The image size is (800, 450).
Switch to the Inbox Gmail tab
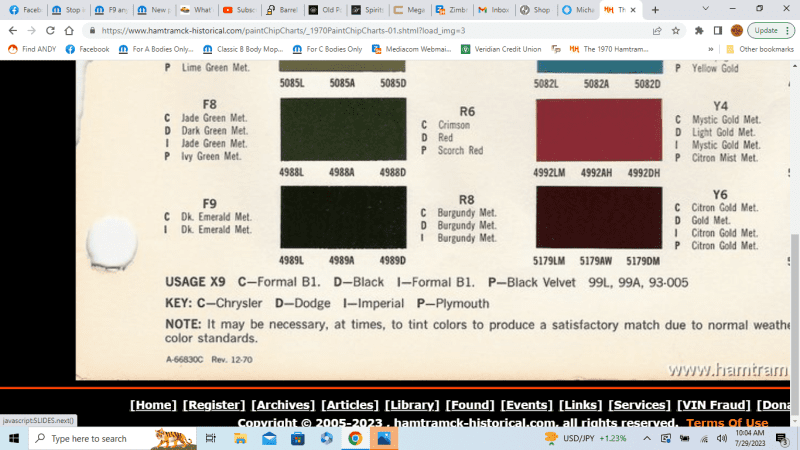495,10
